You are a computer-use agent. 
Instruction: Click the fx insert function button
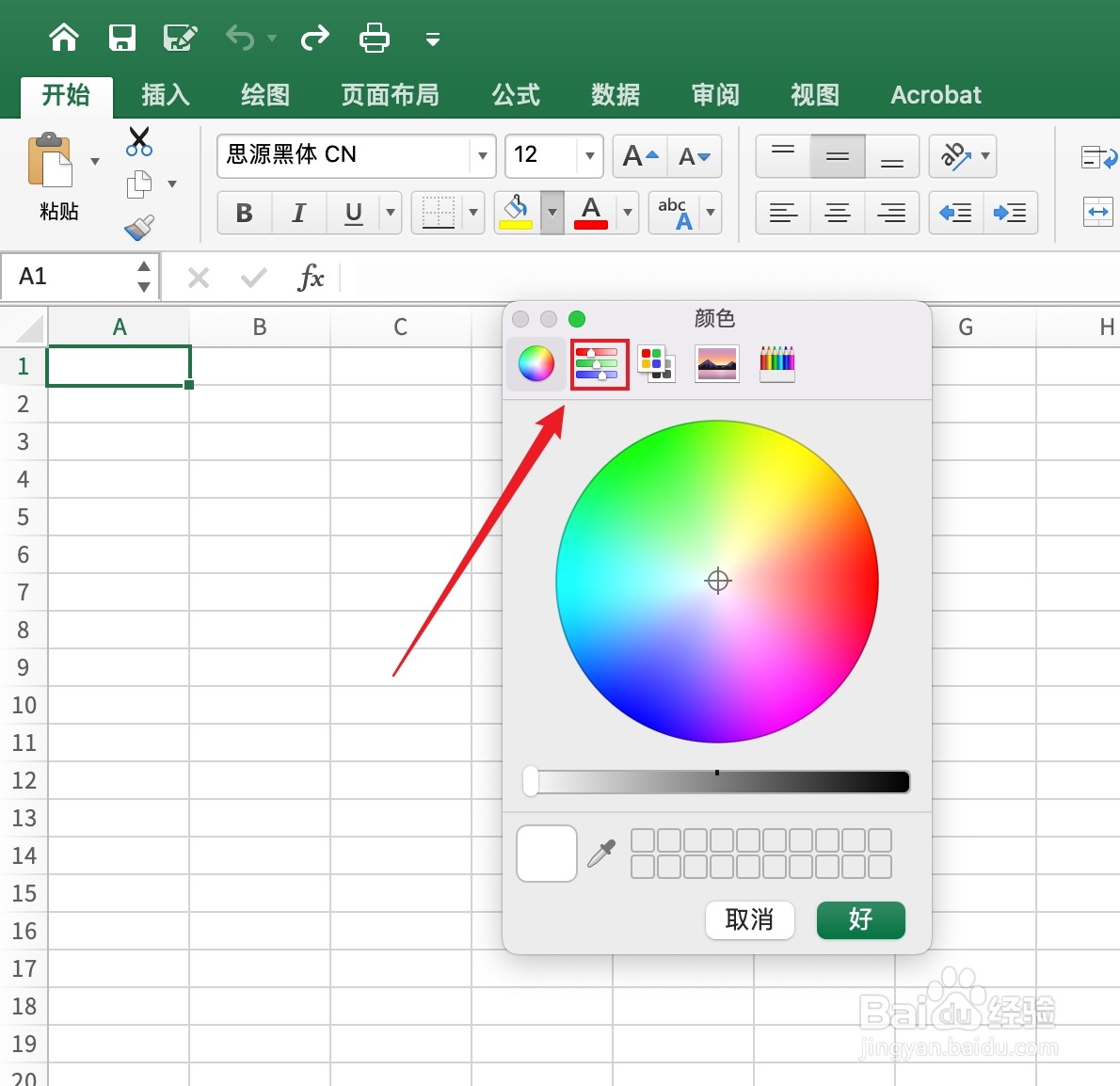pos(311,277)
